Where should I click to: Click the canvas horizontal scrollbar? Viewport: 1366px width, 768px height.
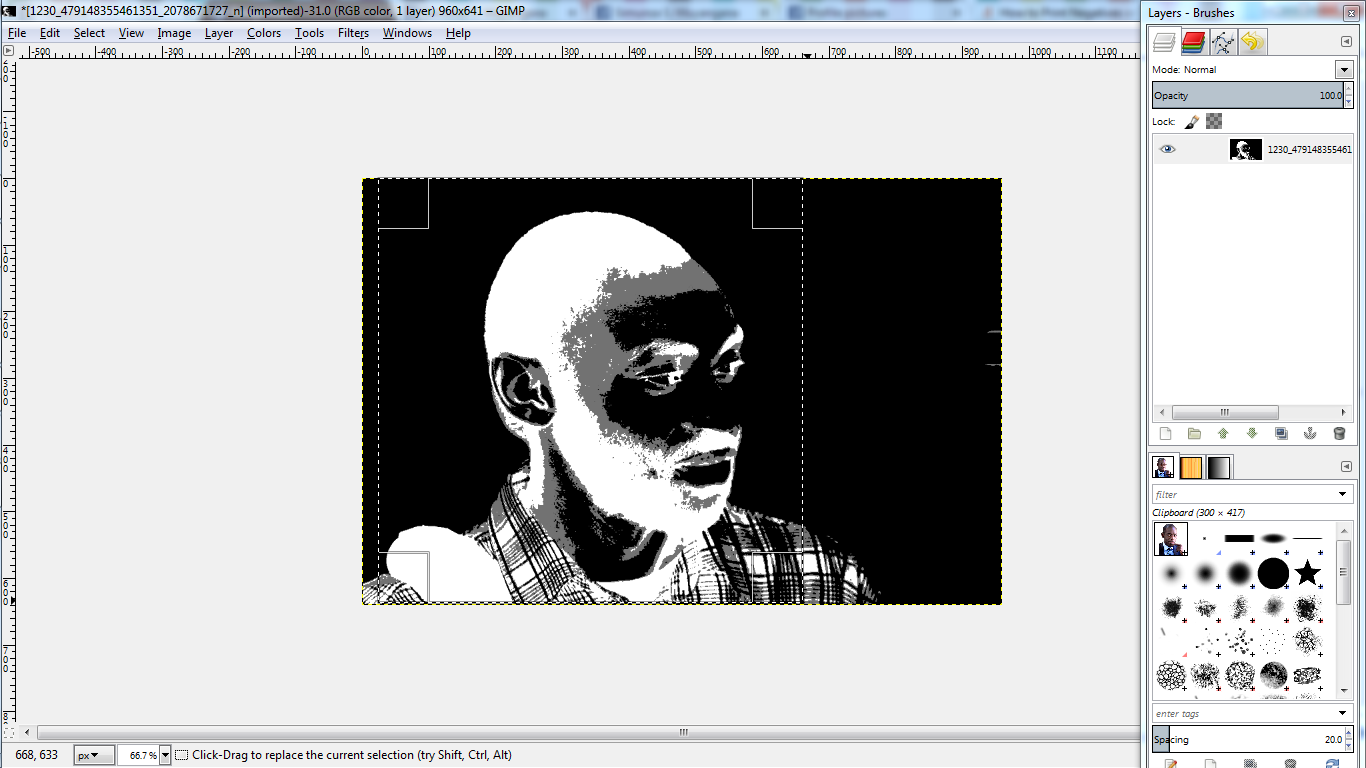coord(684,732)
